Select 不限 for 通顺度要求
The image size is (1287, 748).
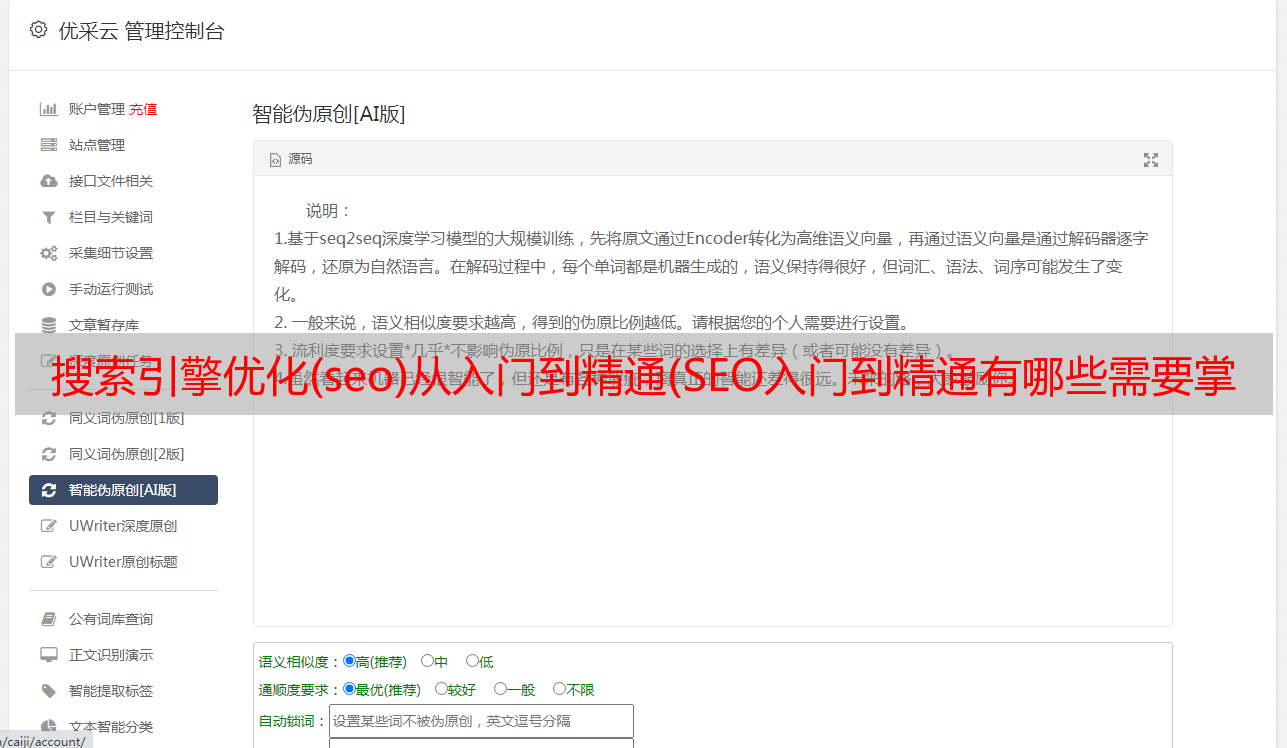pos(559,689)
